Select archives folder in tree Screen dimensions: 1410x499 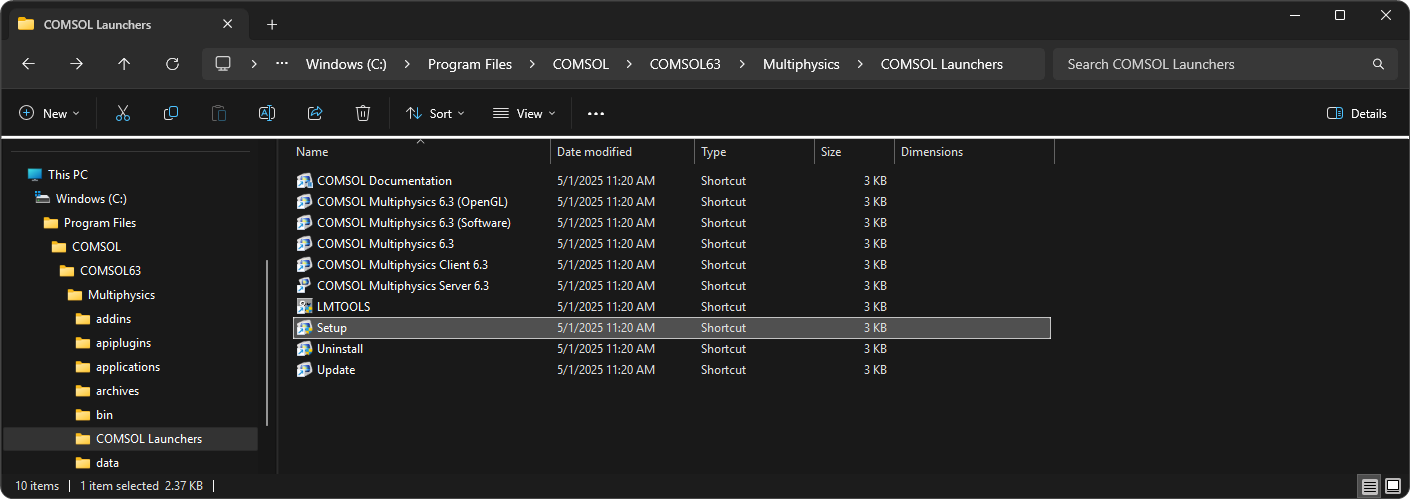(x=117, y=391)
